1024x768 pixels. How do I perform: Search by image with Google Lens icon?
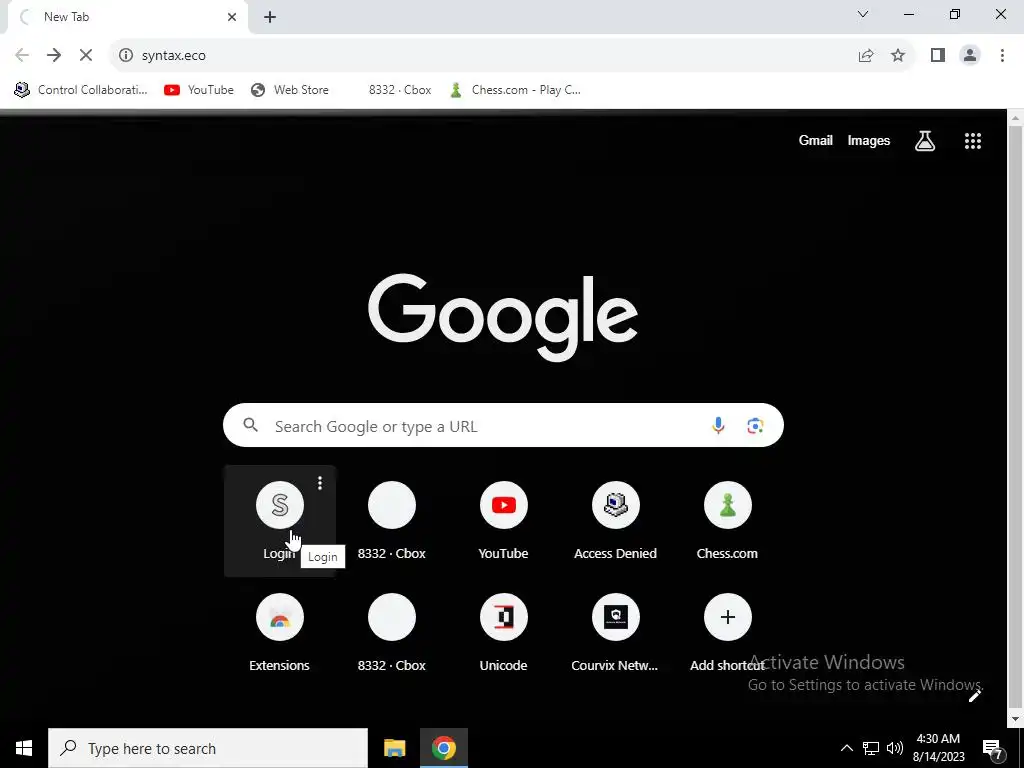point(755,426)
